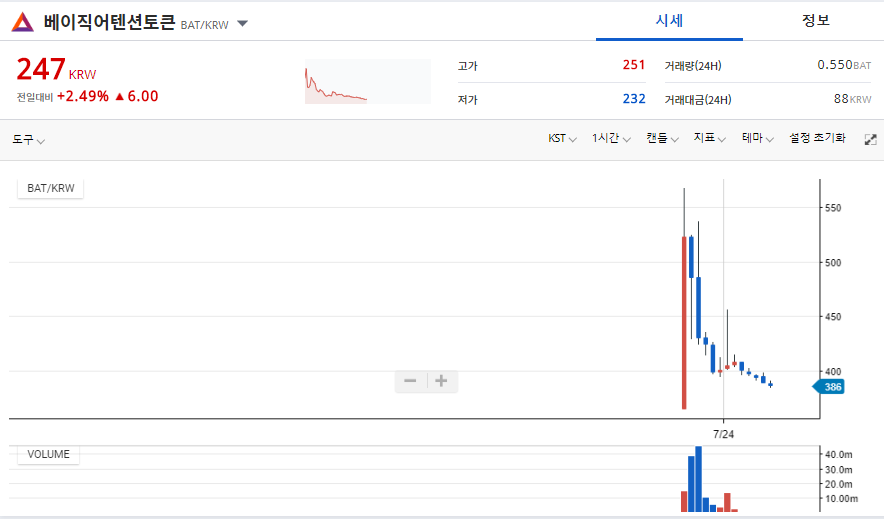Click the 386 current price marker
The image size is (884, 519).
(x=831, y=386)
